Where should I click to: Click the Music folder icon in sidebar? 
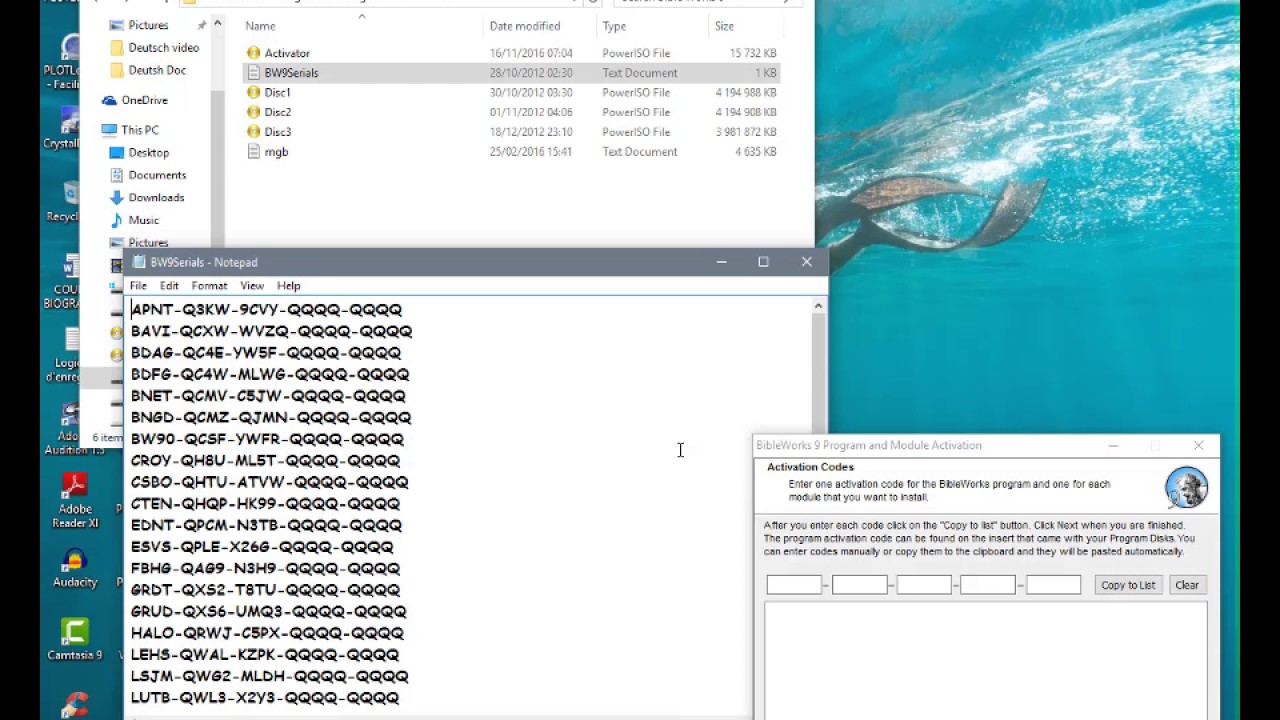tap(117, 220)
